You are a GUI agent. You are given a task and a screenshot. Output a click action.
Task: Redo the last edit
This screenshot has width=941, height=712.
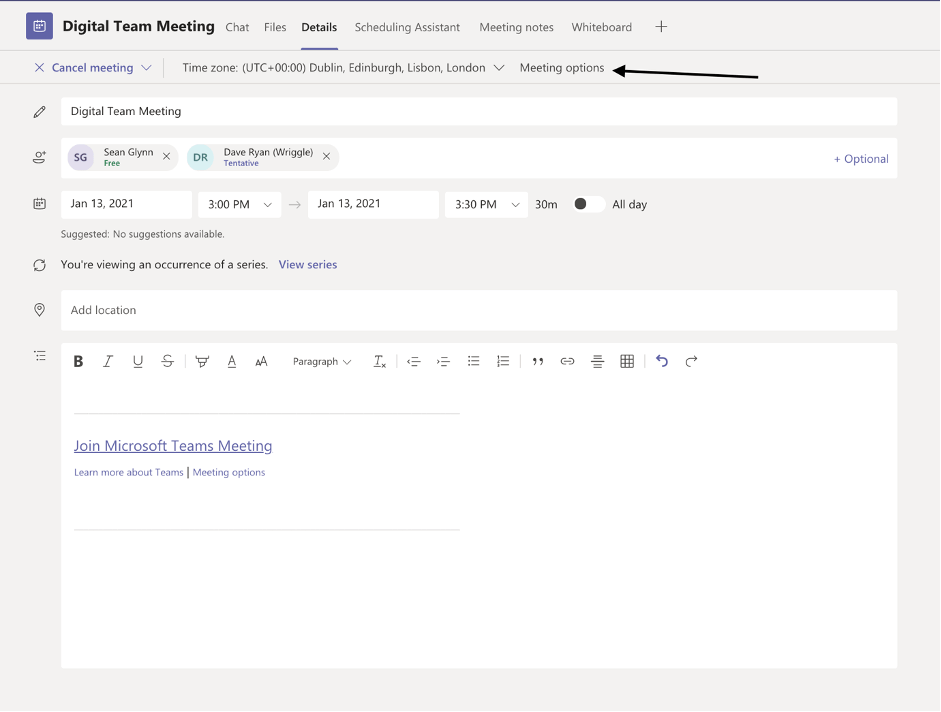click(x=691, y=361)
